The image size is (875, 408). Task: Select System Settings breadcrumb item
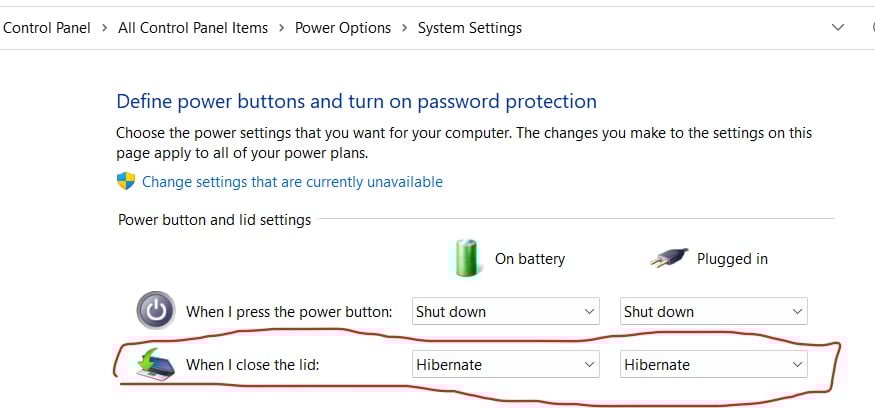[470, 28]
